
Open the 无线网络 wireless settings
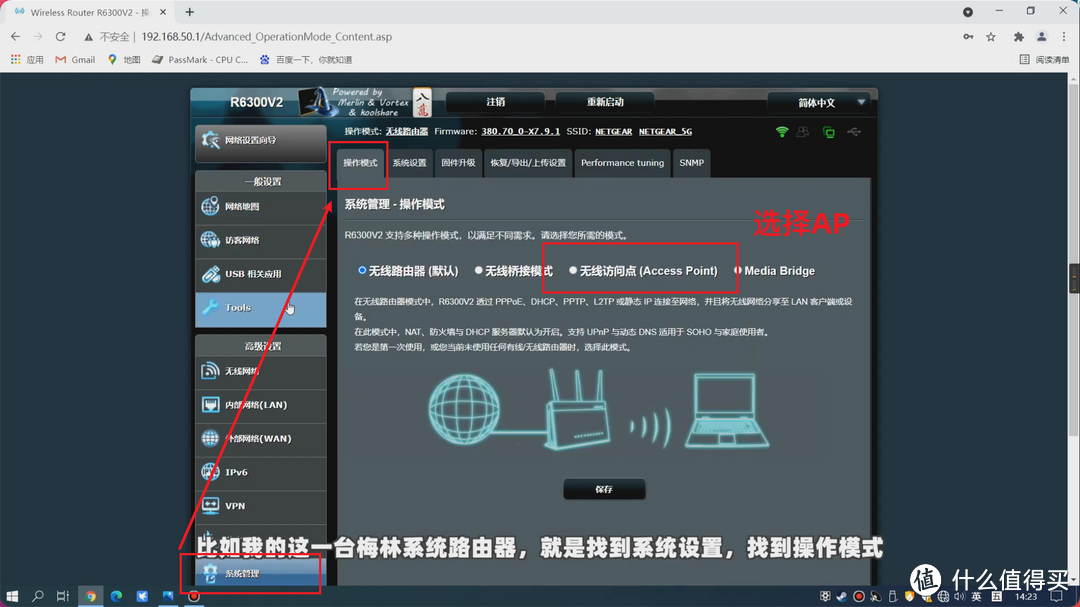260,371
